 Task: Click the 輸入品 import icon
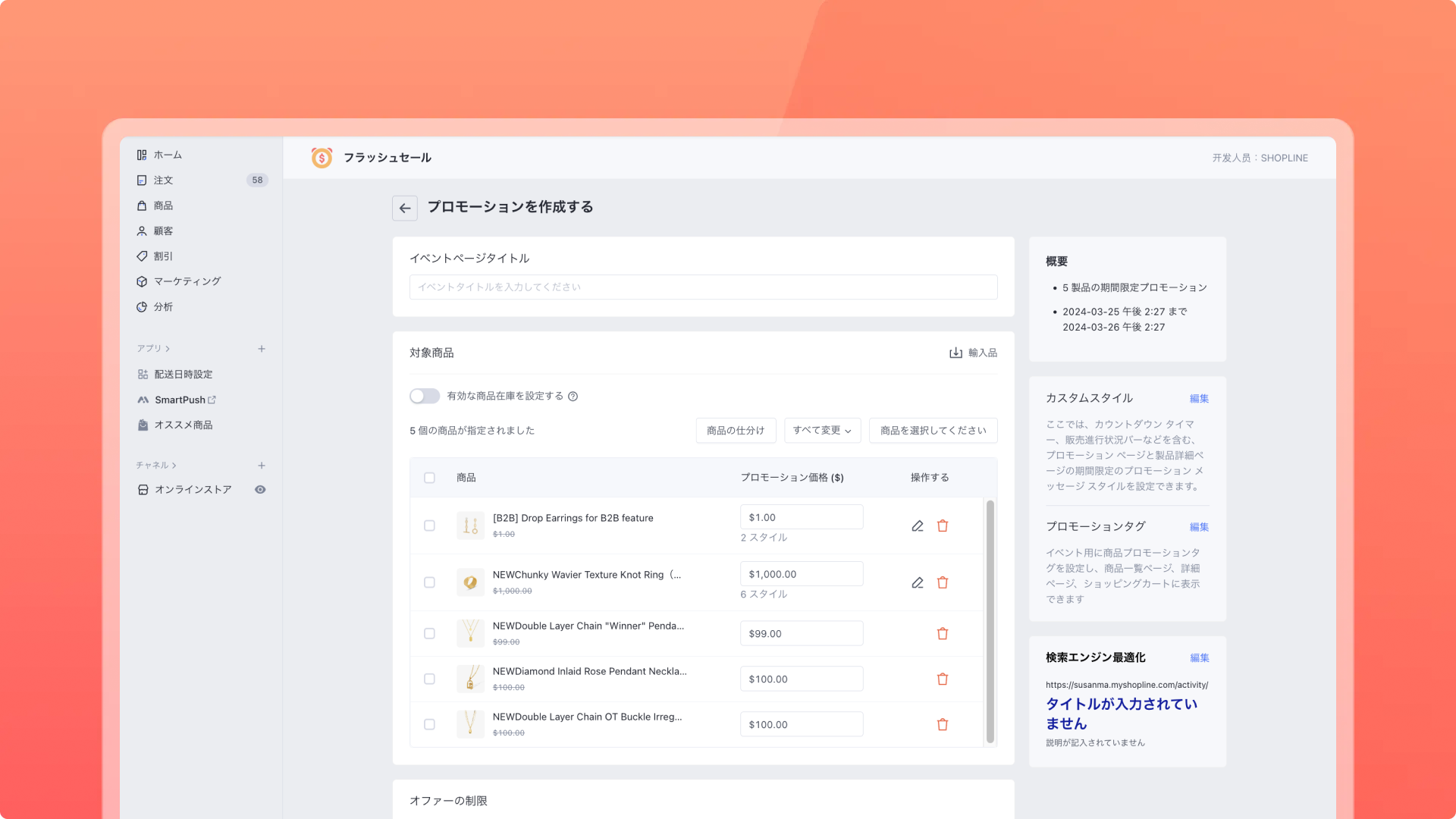tap(955, 353)
